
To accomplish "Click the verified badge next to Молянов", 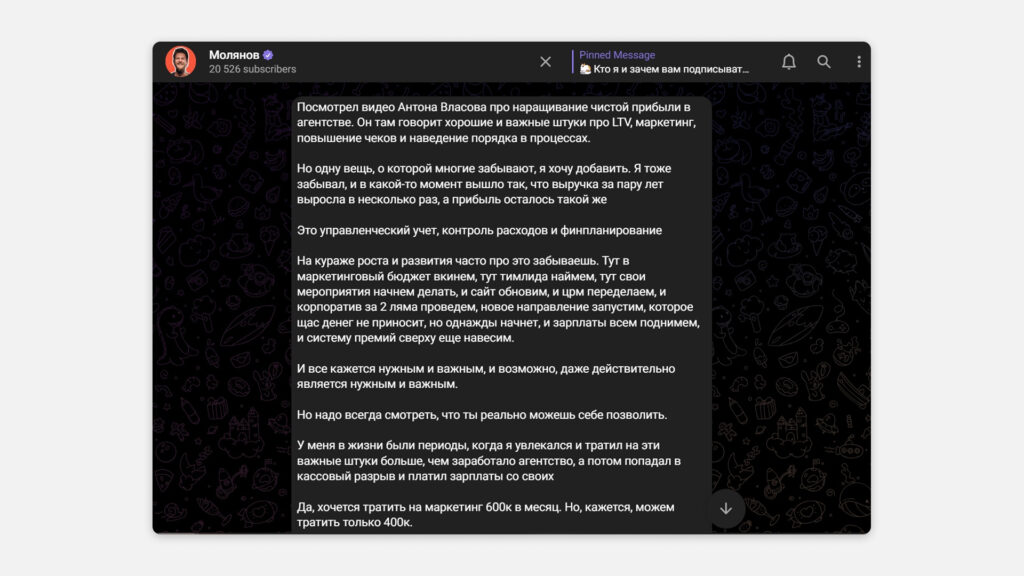I will (x=268, y=55).
